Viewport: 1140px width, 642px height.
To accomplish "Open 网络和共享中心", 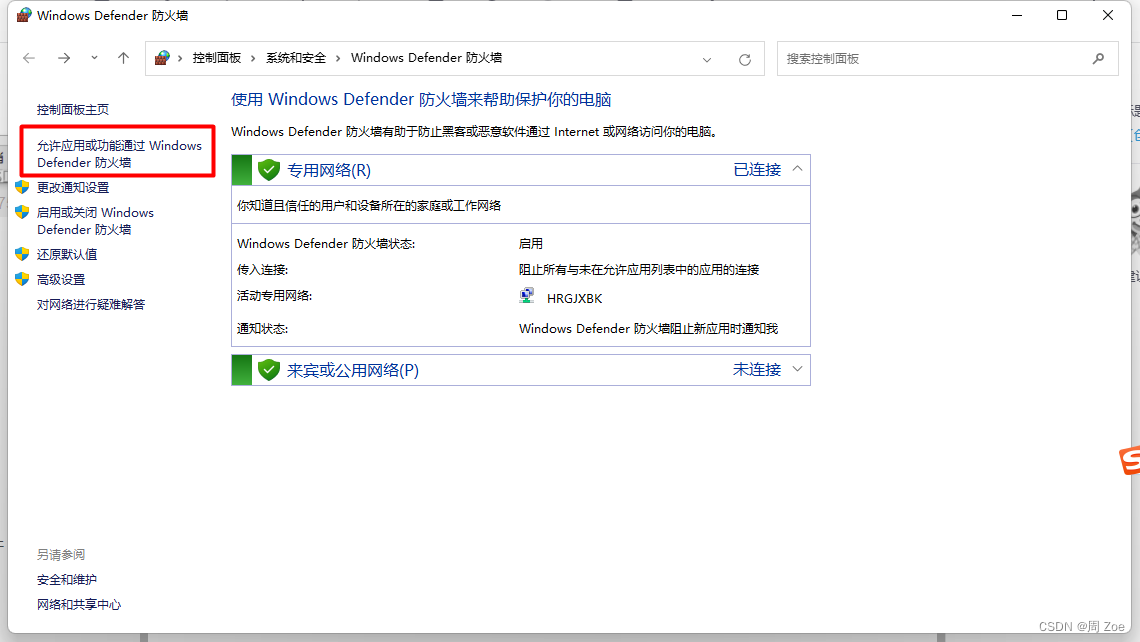I will (78, 604).
